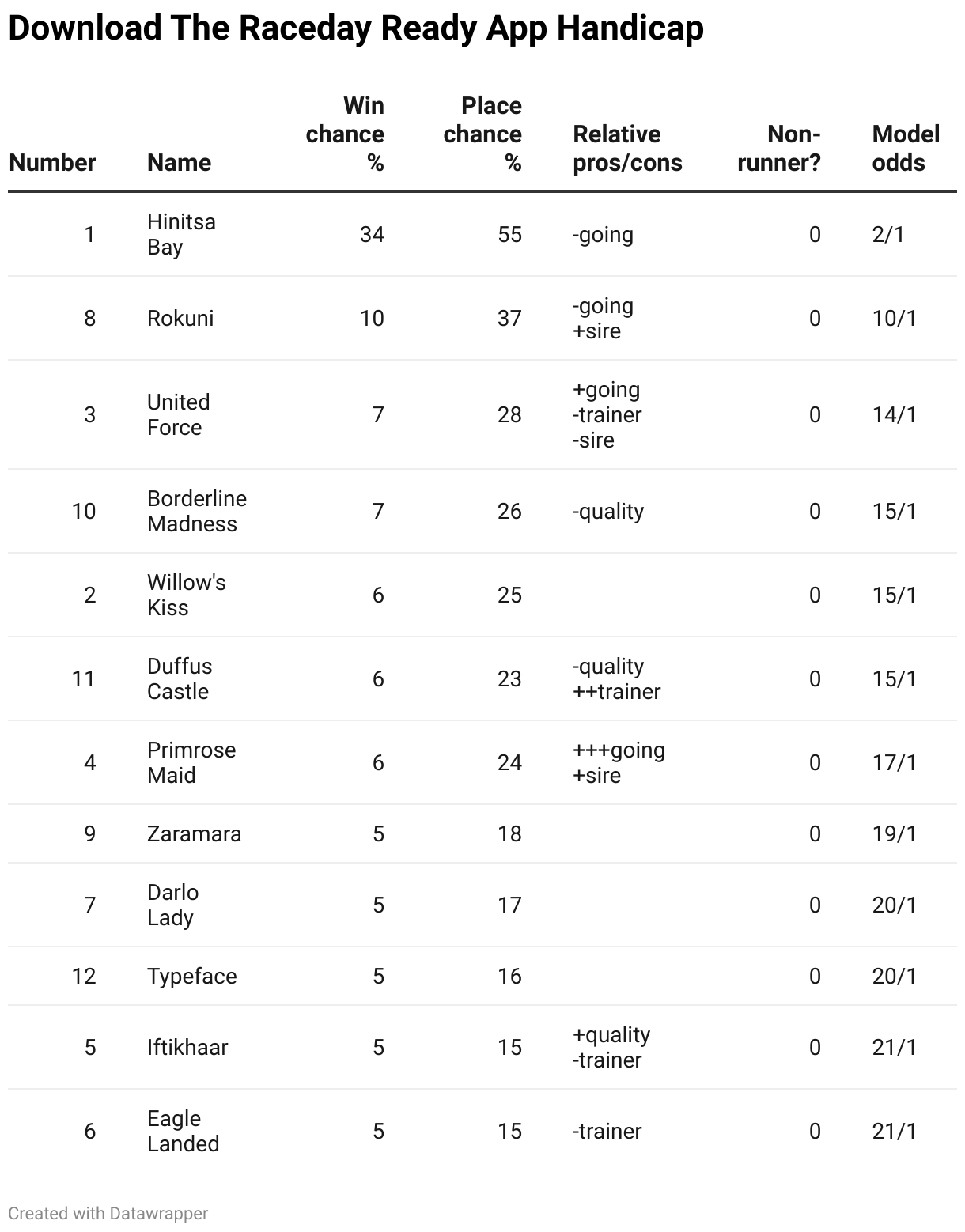965x1232 pixels.
Task: Click the Typeface horse name
Action: pos(191,976)
